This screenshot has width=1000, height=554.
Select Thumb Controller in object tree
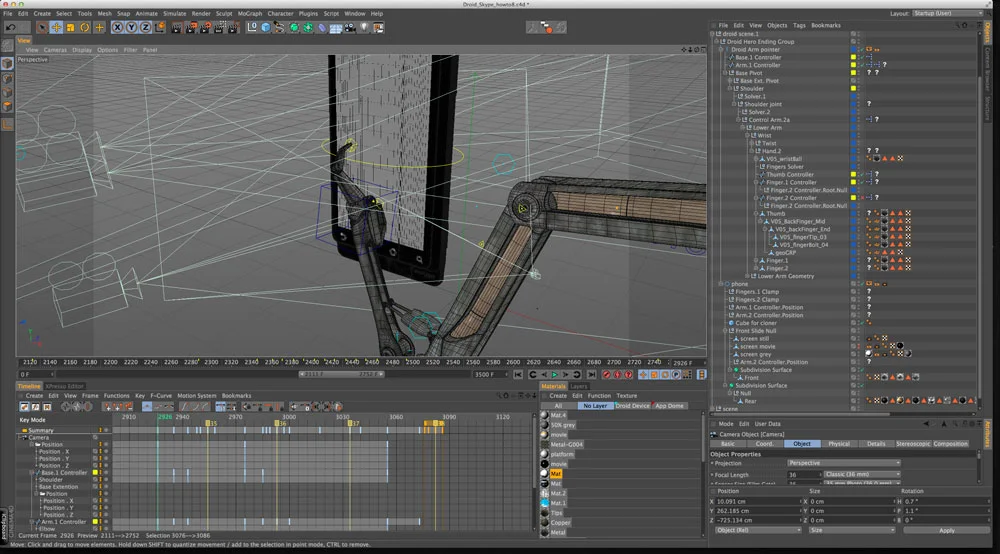coord(790,175)
